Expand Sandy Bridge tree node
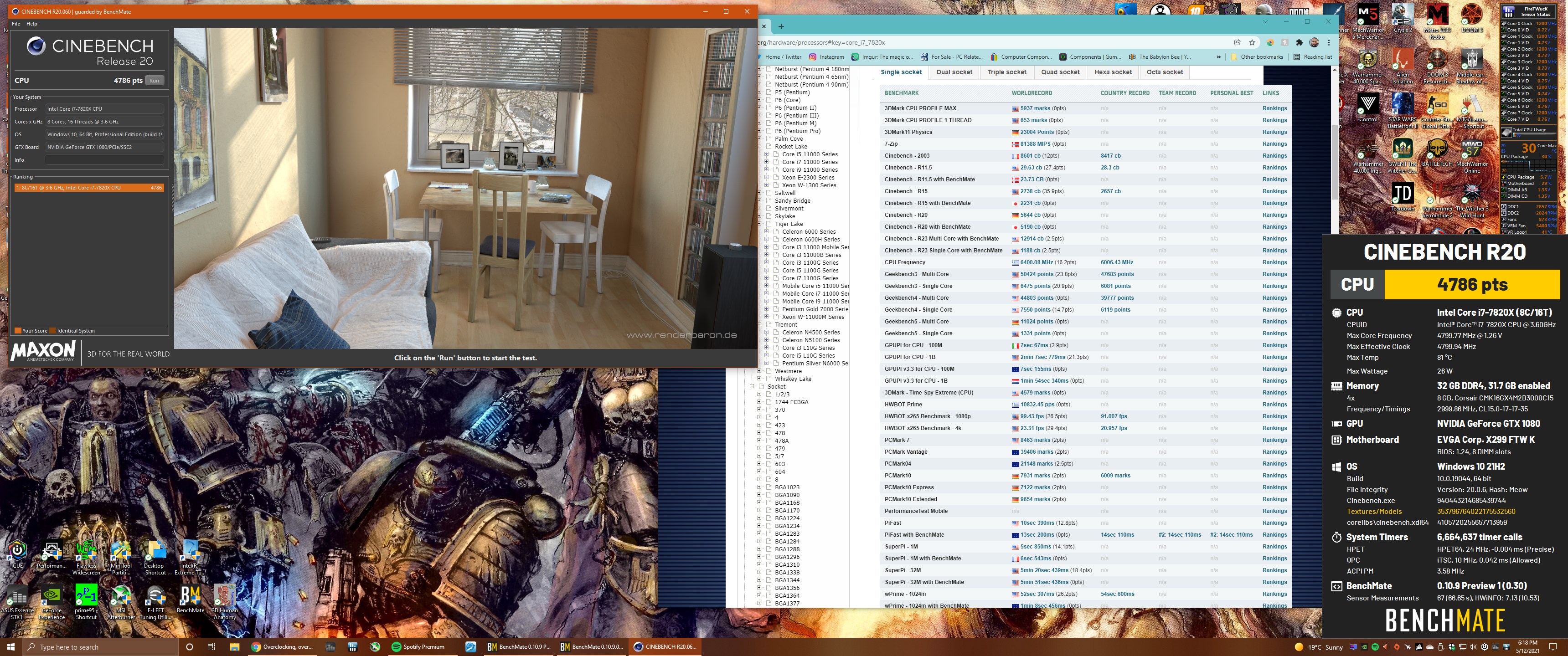The height and width of the screenshot is (656, 1568). [759, 201]
